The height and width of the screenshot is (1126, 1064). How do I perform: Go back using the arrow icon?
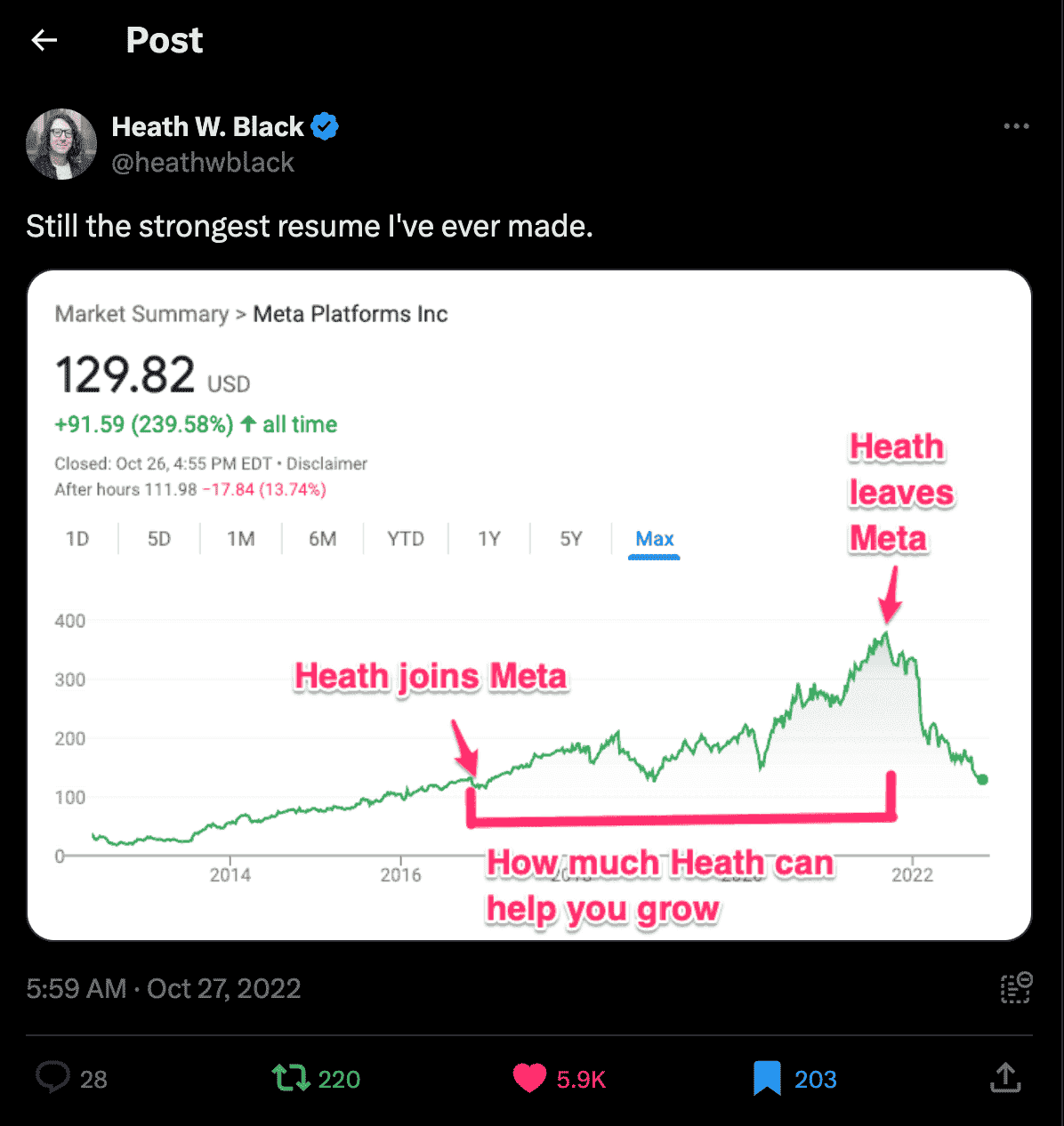click(44, 40)
